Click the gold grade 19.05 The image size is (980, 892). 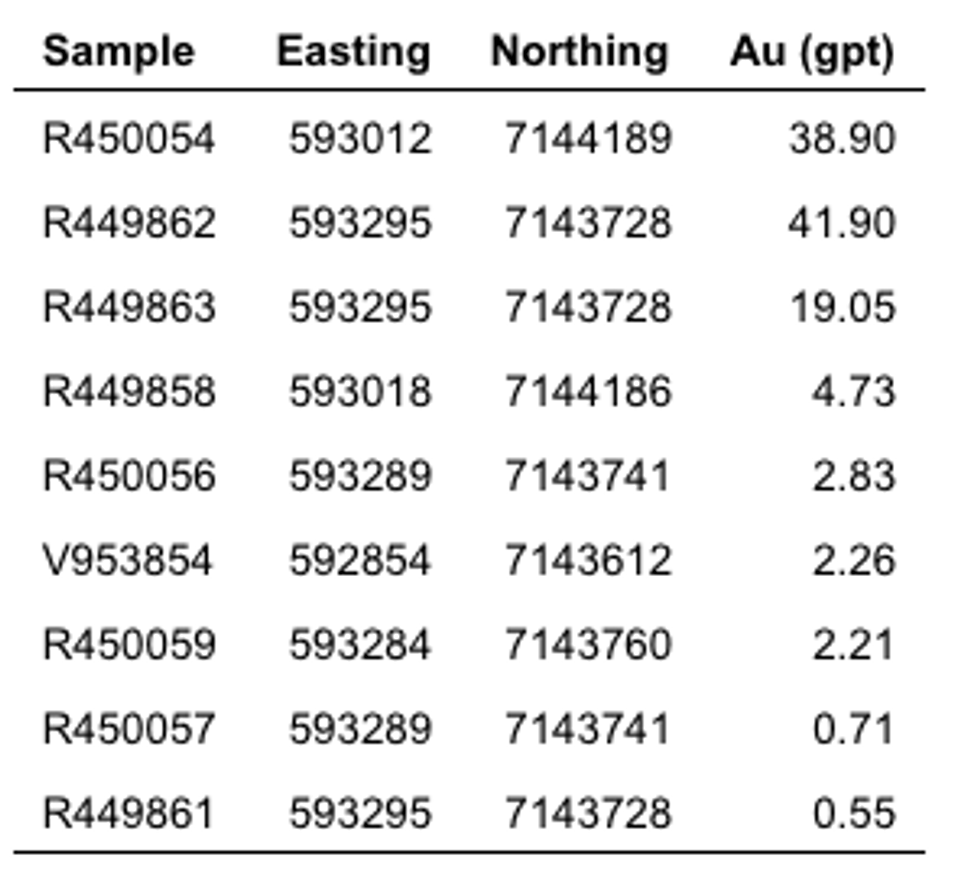842,307
